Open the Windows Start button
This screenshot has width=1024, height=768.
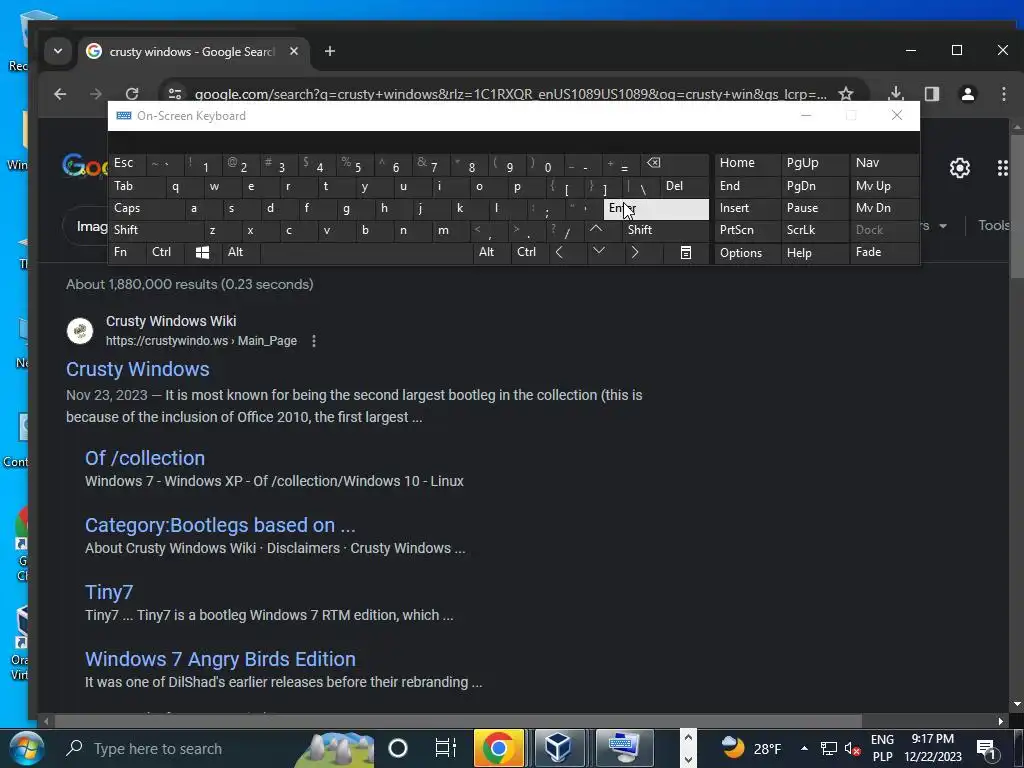click(26, 748)
